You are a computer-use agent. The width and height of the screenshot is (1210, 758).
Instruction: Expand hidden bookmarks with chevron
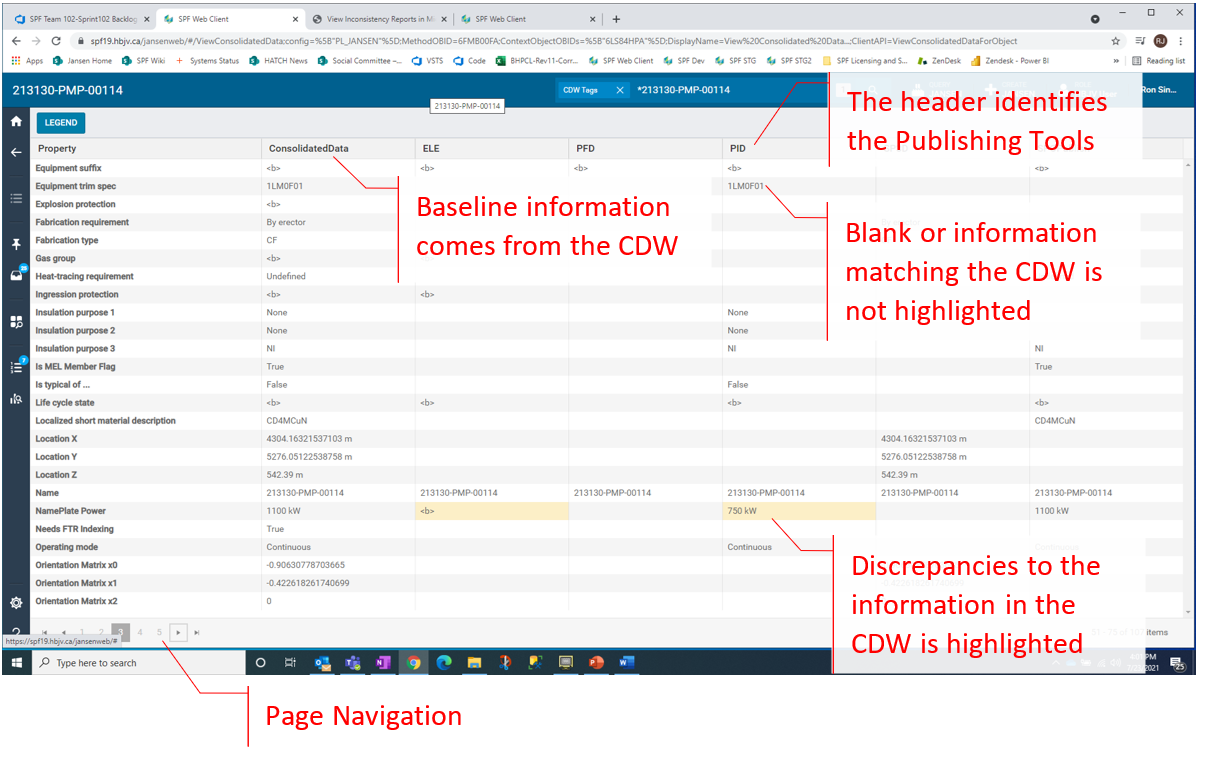pyautogui.click(x=1116, y=61)
